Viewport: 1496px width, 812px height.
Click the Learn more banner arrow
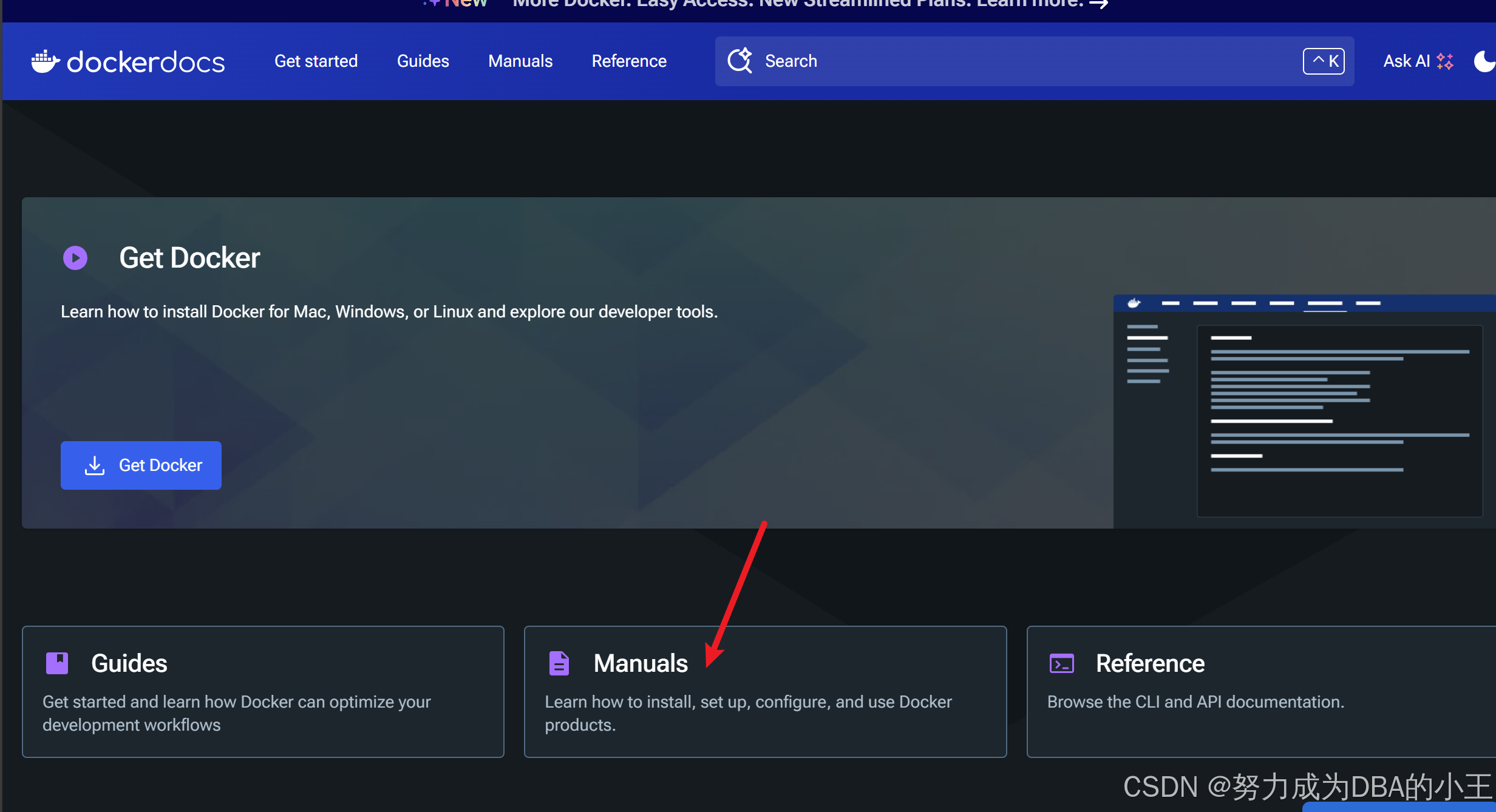tap(1099, 5)
